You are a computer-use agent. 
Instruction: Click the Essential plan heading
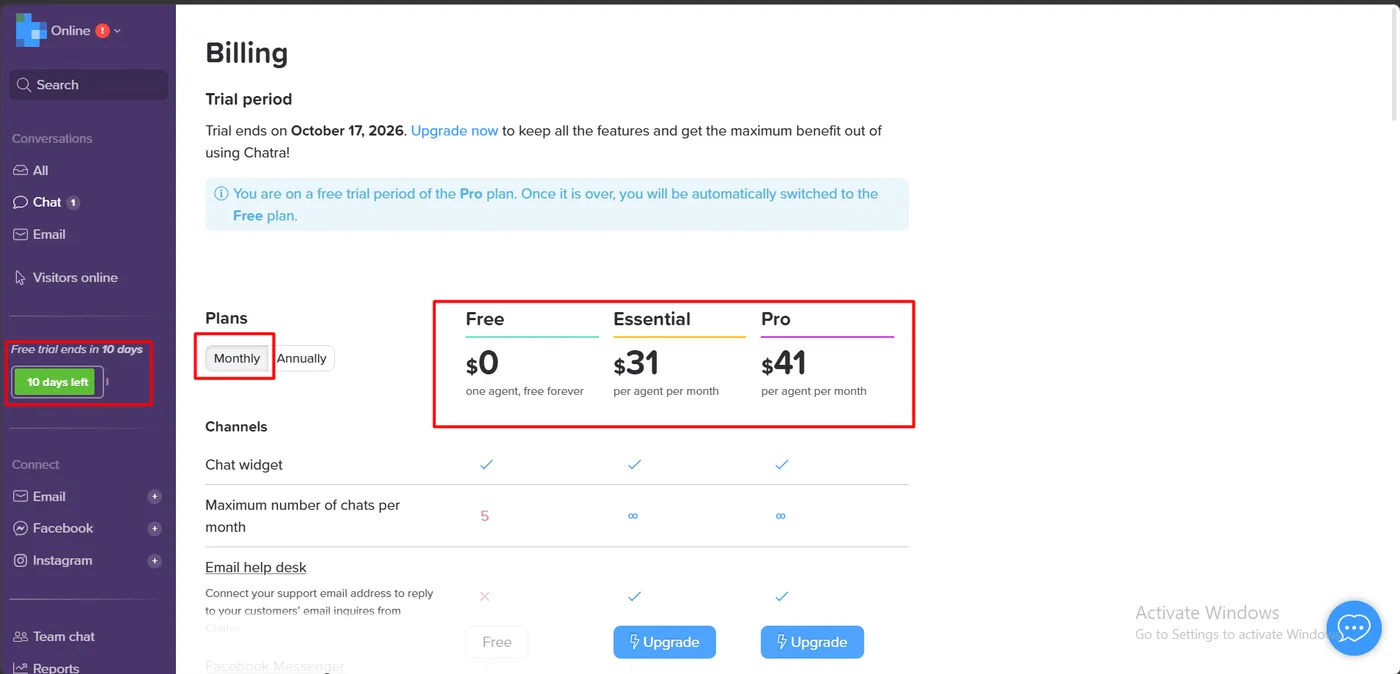click(652, 319)
